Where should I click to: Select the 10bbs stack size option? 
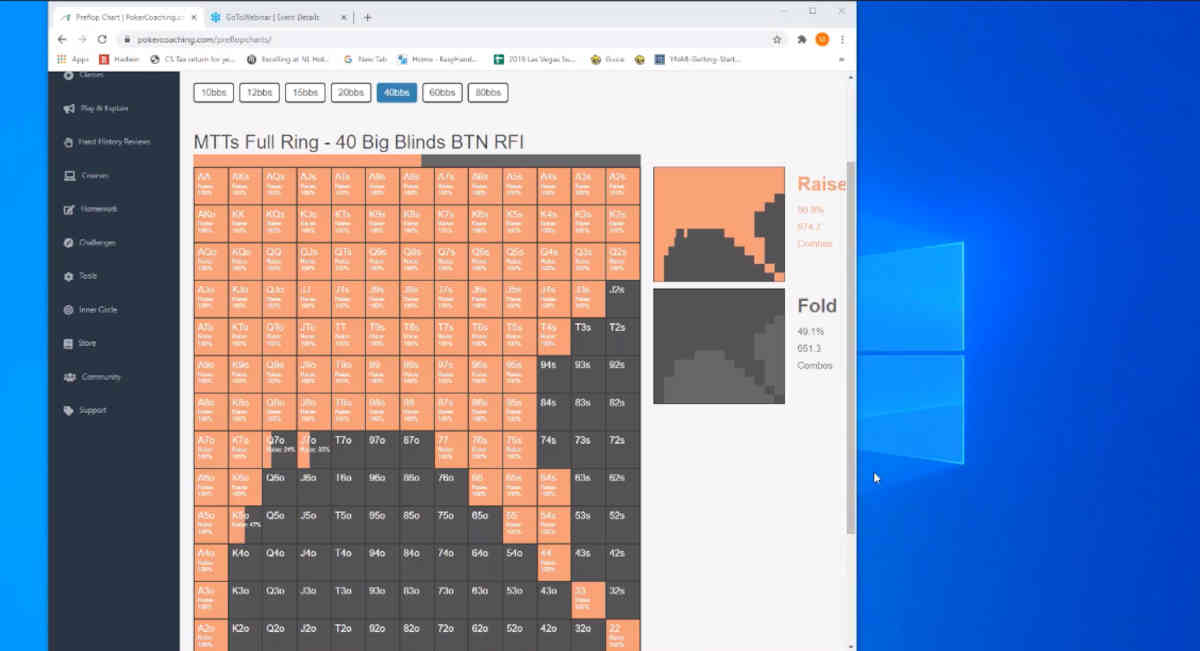pos(213,93)
